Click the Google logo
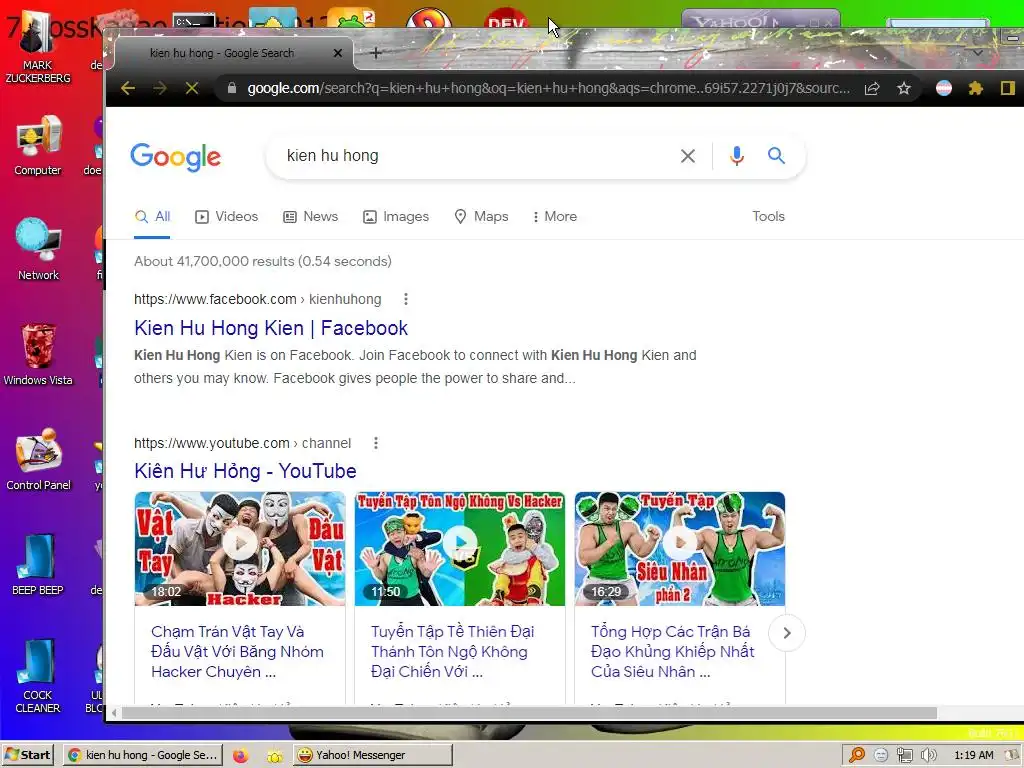 pyautogui.click(x=176, y=157)
